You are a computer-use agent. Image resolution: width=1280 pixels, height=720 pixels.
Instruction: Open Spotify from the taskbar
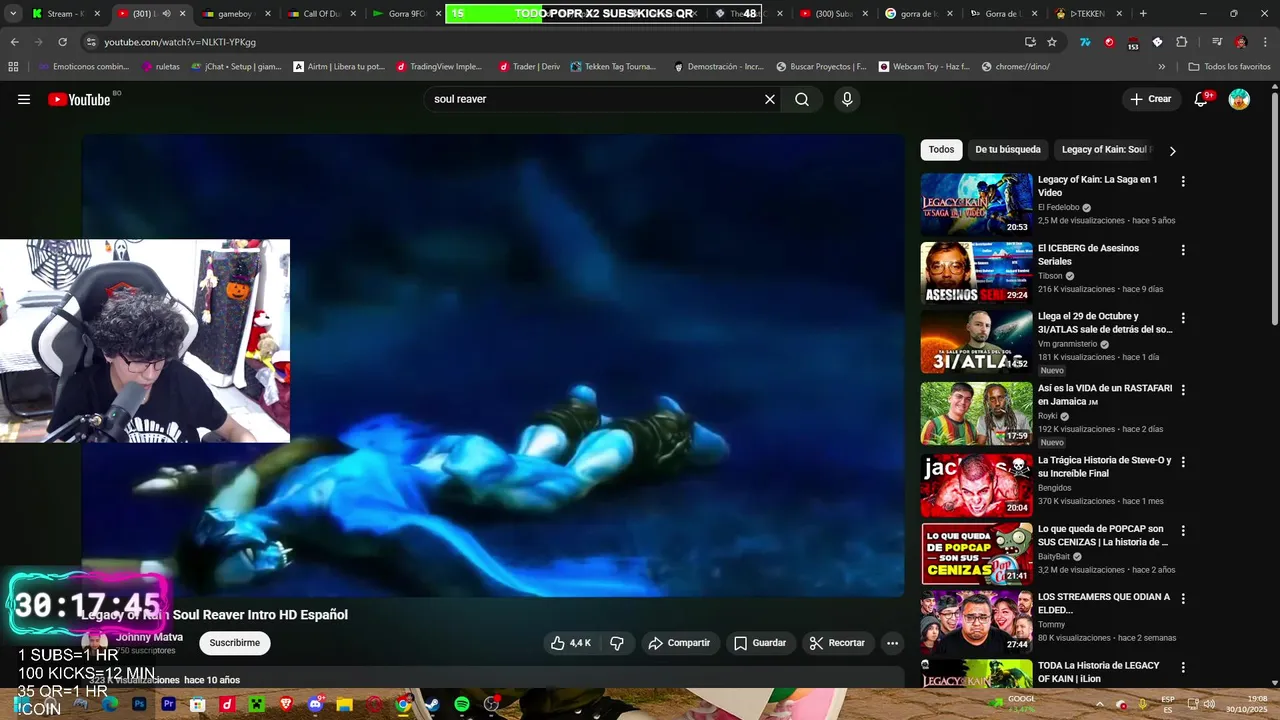click(462, 704)
